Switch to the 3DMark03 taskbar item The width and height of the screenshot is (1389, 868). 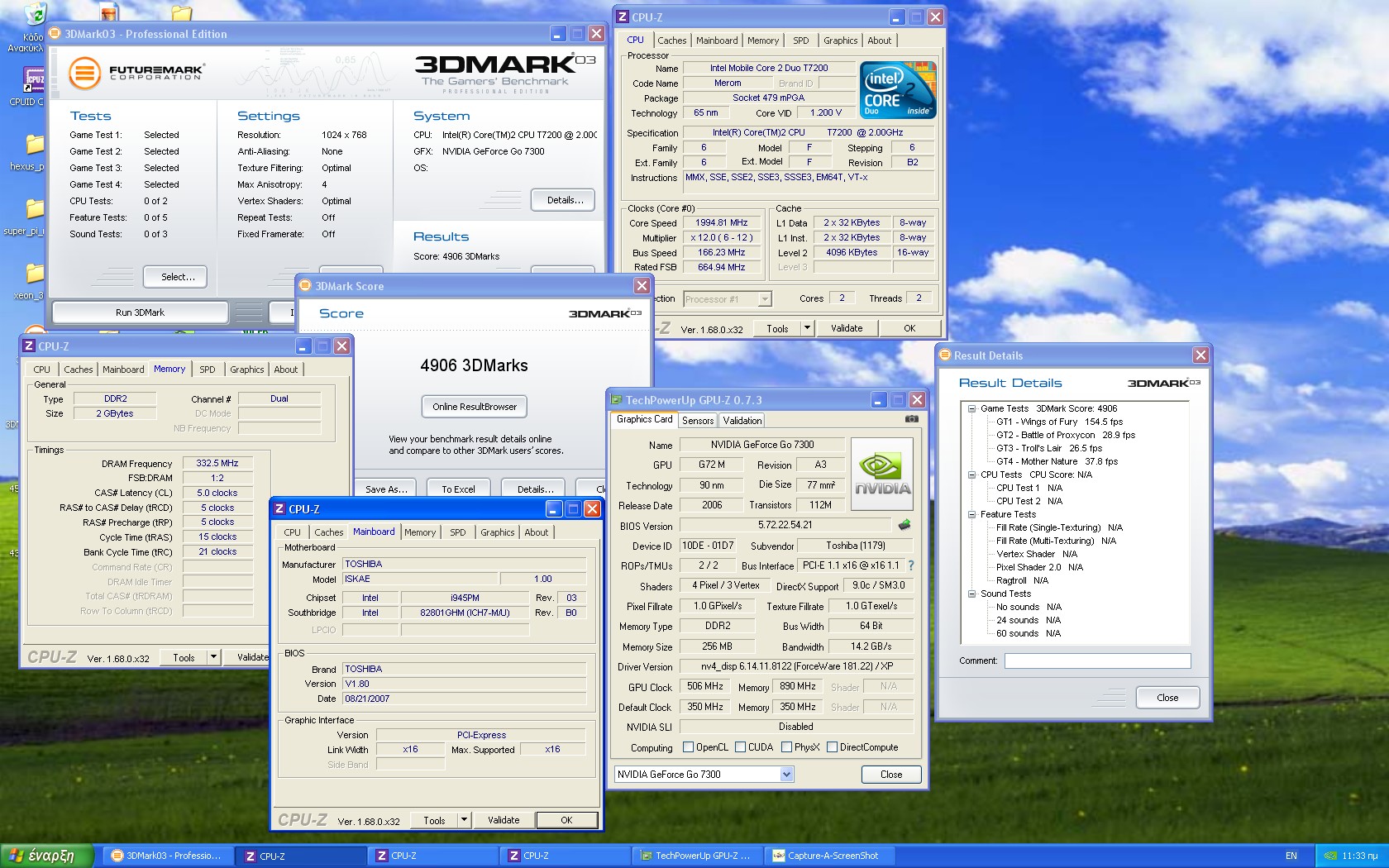tap(168, 856)
